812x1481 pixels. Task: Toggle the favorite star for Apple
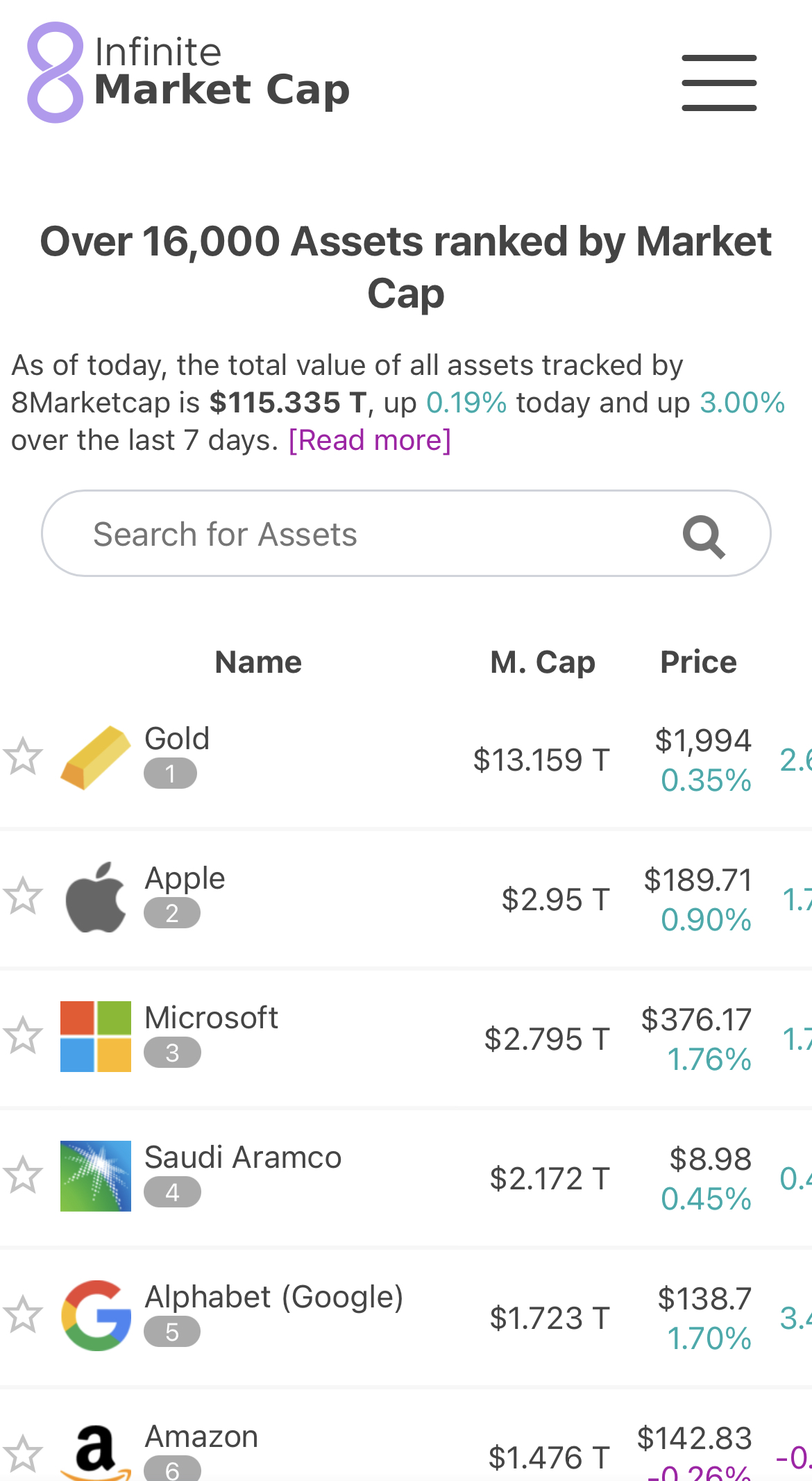[x=23, y=896]
